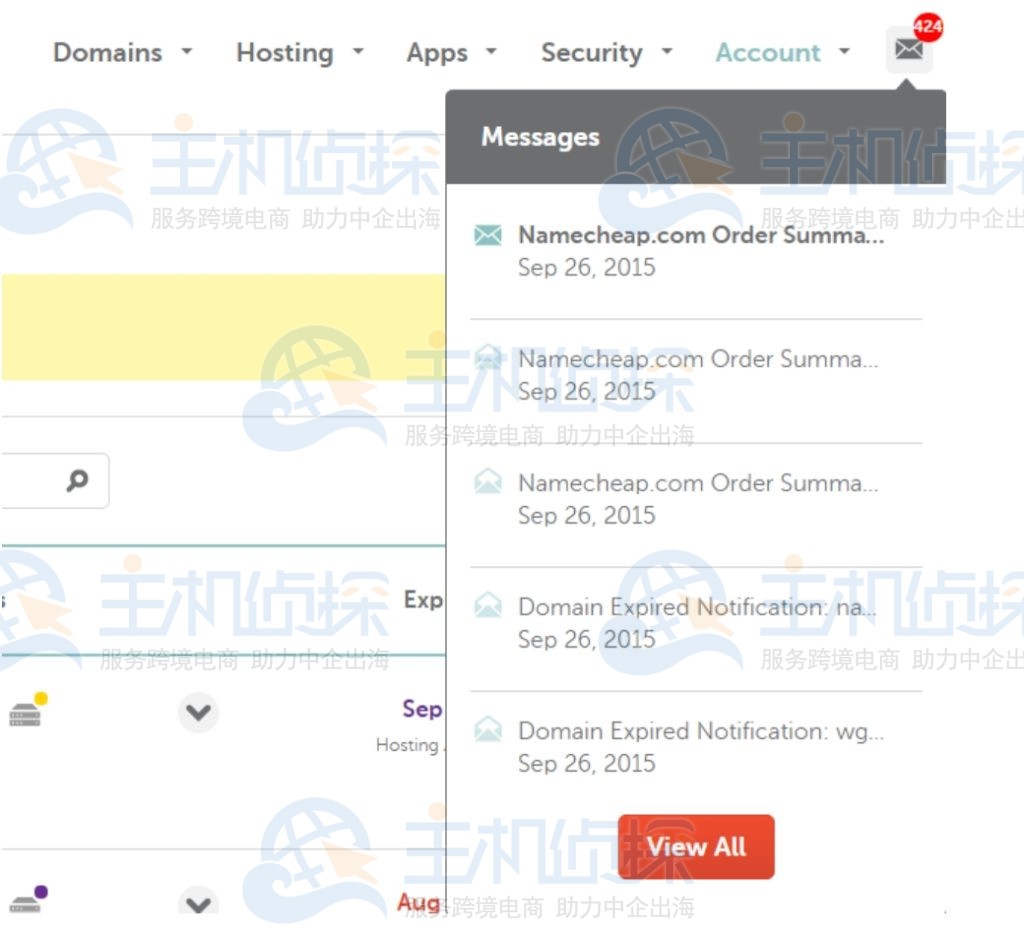Click the dropdown arrow next to Apps
This screenshot has width=1024, height=940.
coord(491,51)
